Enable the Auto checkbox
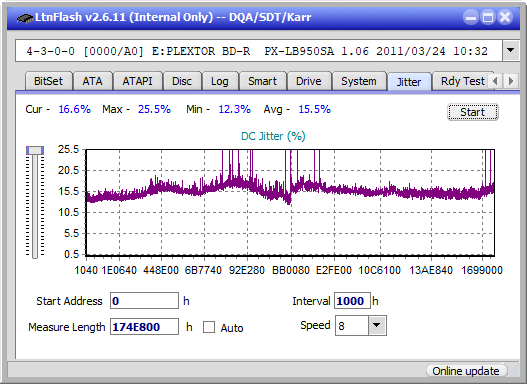This screenshot has width=527, height=384. pos(209,327)
